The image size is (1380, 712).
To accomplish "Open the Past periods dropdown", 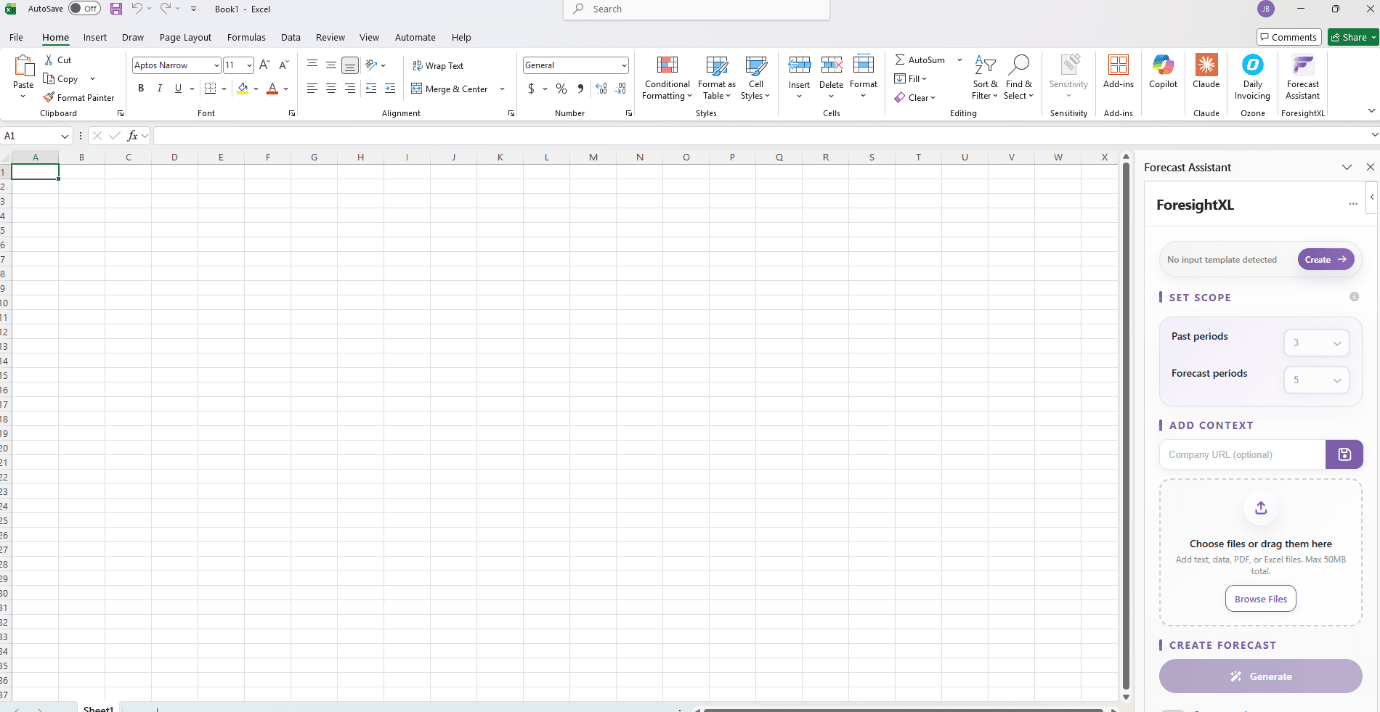I will (x=1316, y=342).
